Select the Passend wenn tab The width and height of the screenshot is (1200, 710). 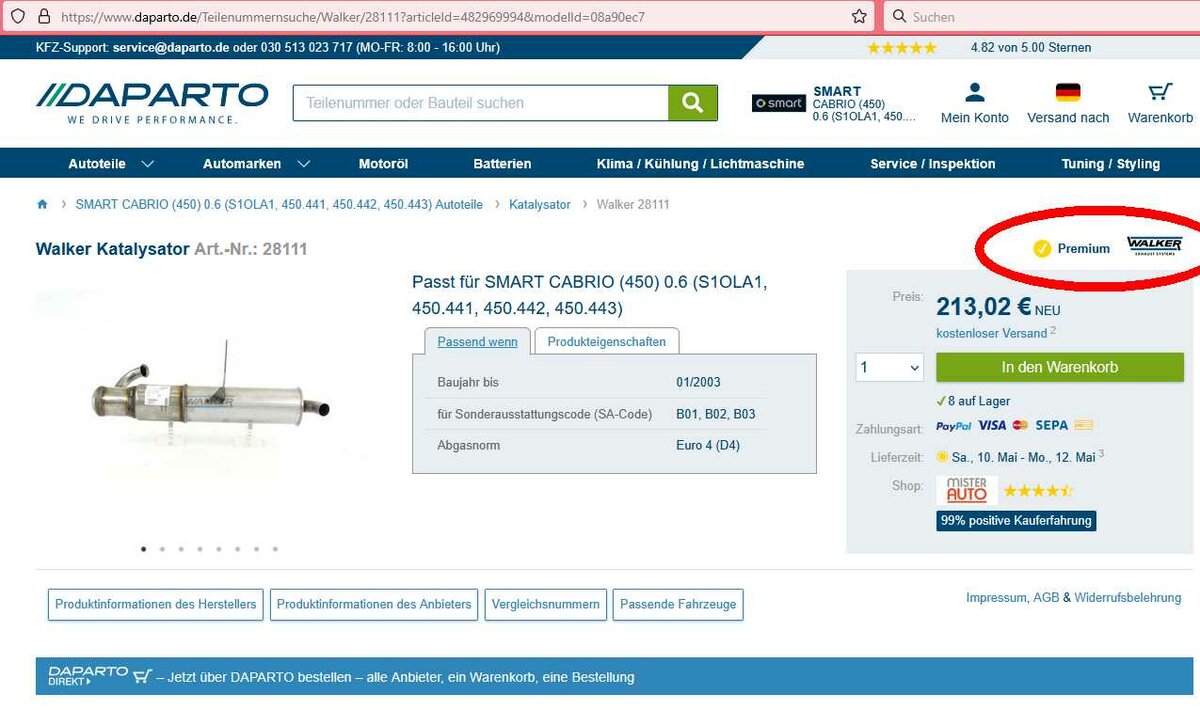(x=477, y=341)
